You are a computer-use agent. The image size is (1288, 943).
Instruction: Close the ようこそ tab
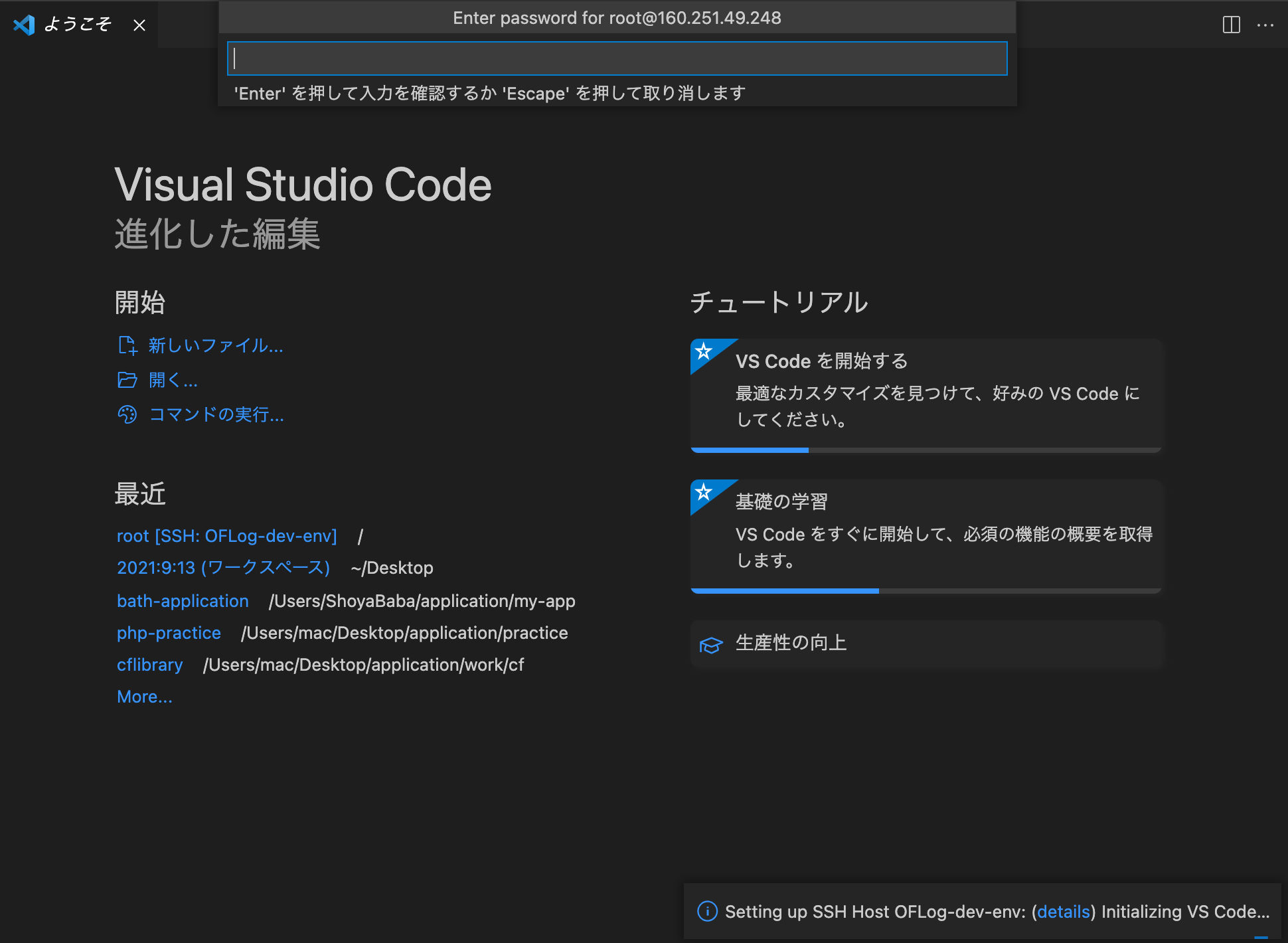point(139,25)
